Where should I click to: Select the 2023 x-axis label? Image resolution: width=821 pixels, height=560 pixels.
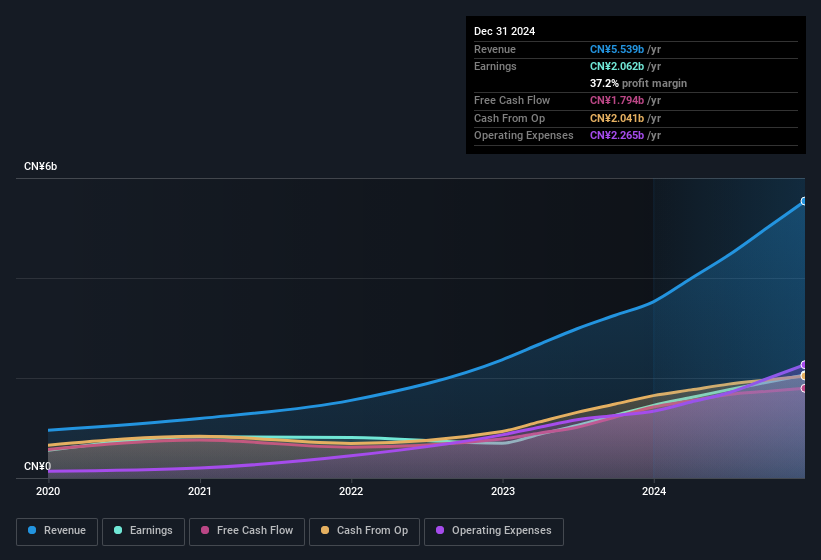coord(503,491)
